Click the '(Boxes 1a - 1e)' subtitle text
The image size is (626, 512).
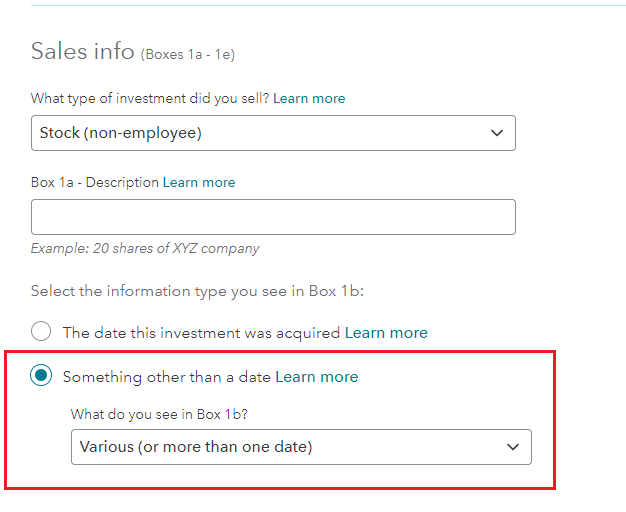188,54
